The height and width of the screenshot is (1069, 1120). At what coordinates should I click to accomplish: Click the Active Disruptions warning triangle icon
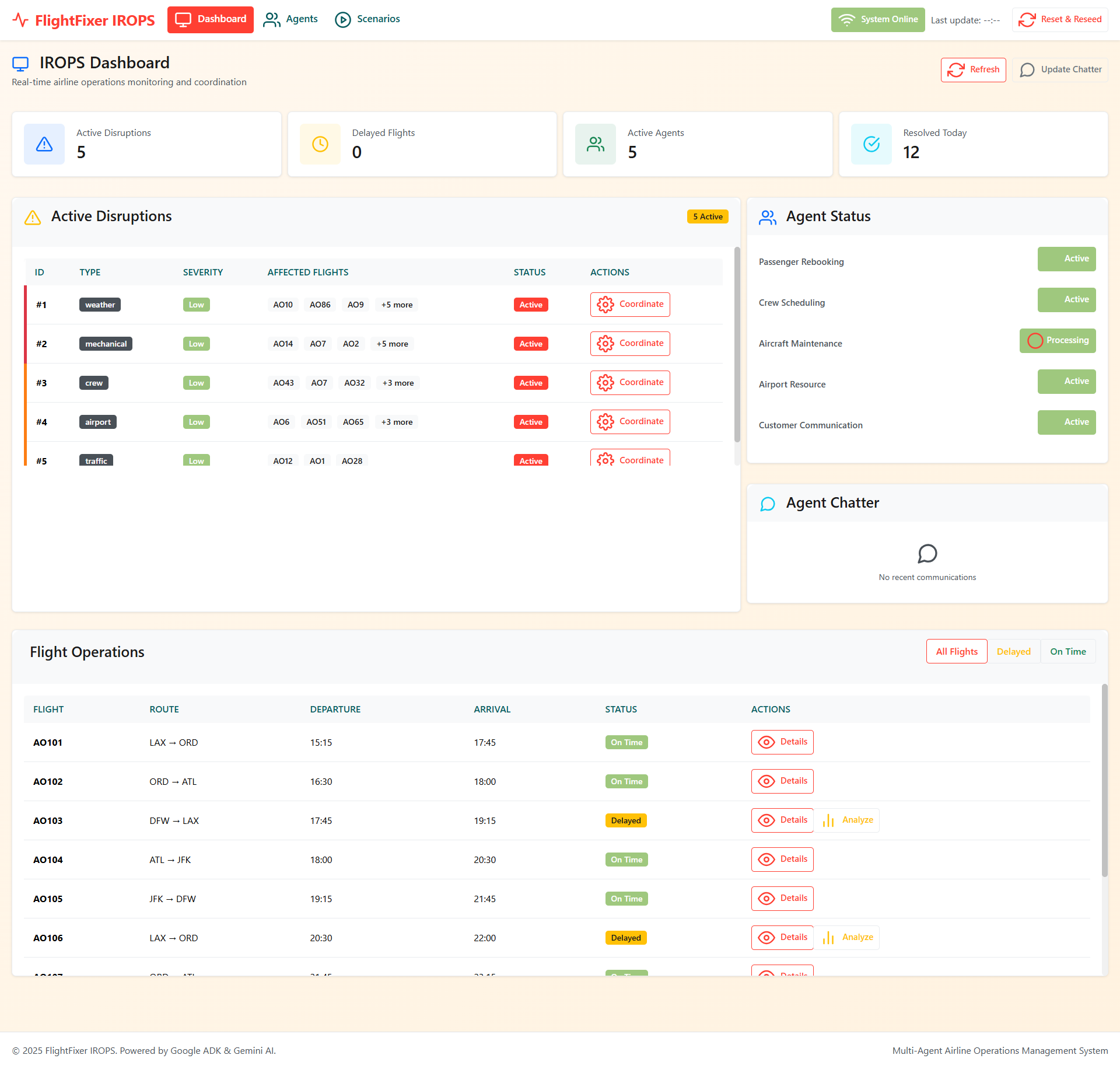pyautogui.click(x=32, y=216)
